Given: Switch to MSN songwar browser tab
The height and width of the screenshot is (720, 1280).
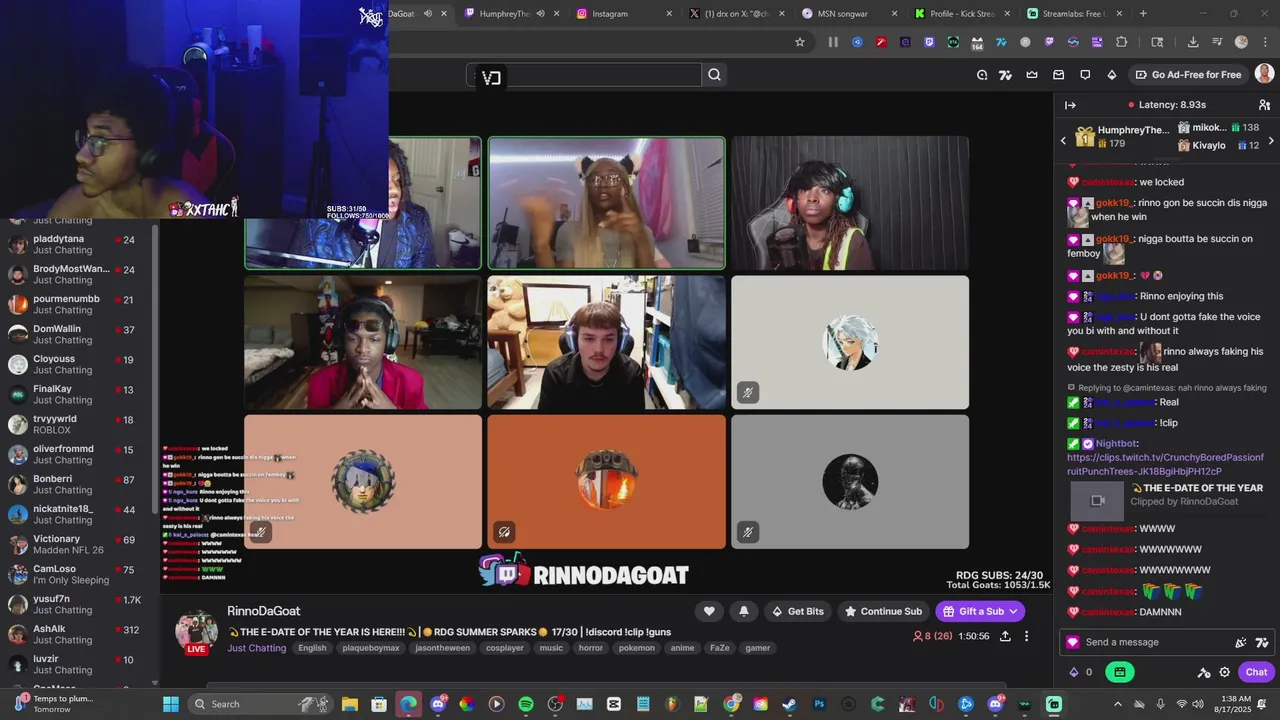Looking at the screenshot, I should coord(850,13).
